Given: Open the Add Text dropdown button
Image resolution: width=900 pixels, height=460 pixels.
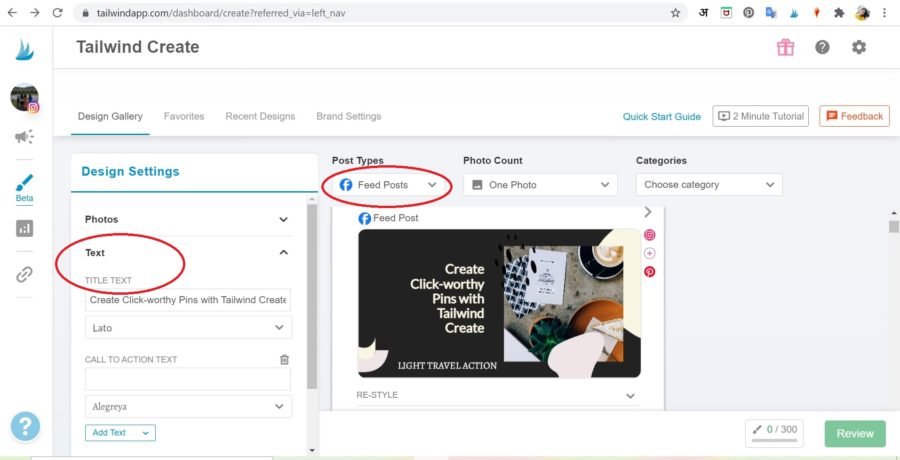Looking at the screenshot, I should (120, 432).
